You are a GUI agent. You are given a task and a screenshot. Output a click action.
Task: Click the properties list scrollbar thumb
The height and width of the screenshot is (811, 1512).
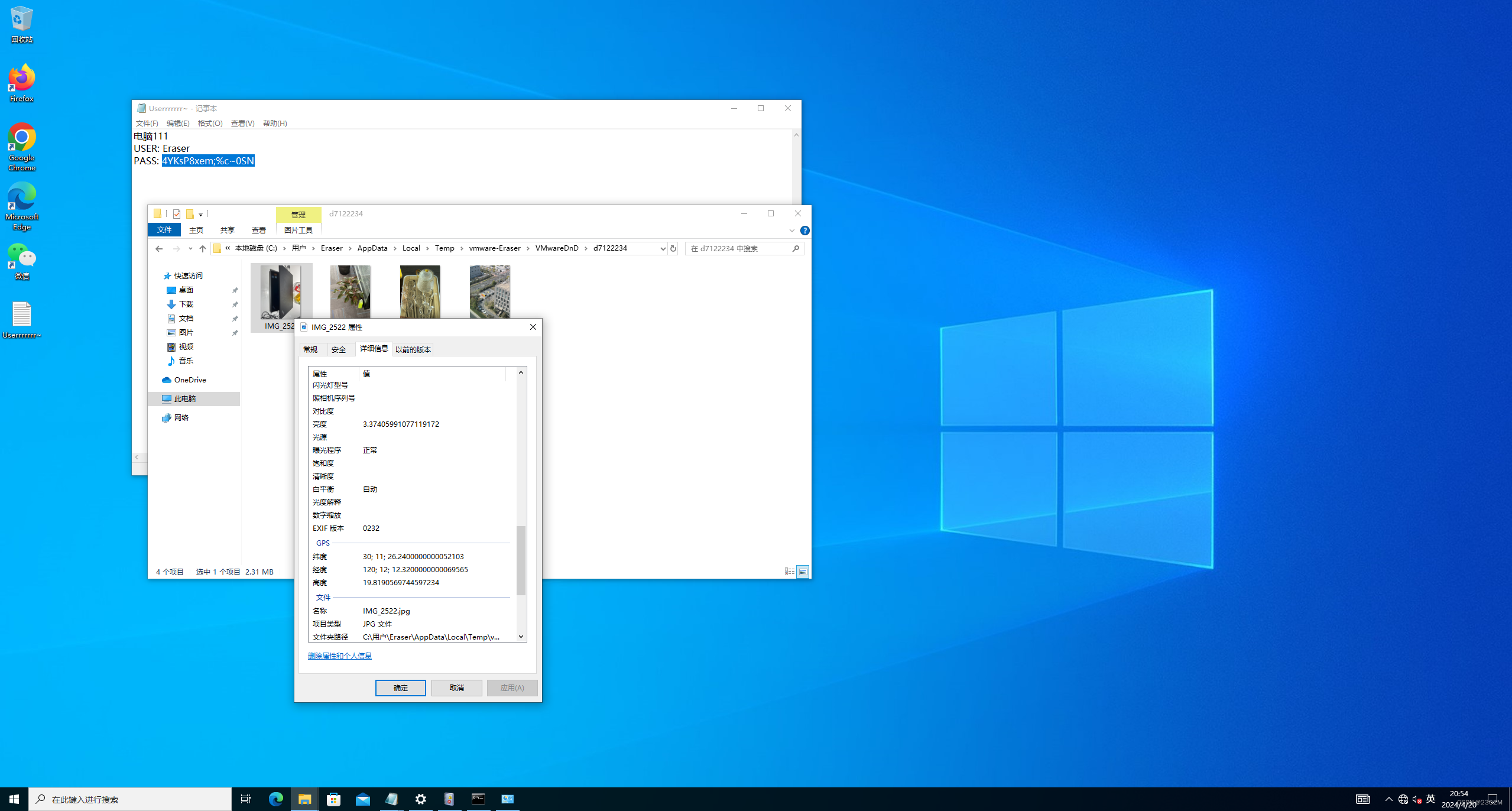click(521, 560)
